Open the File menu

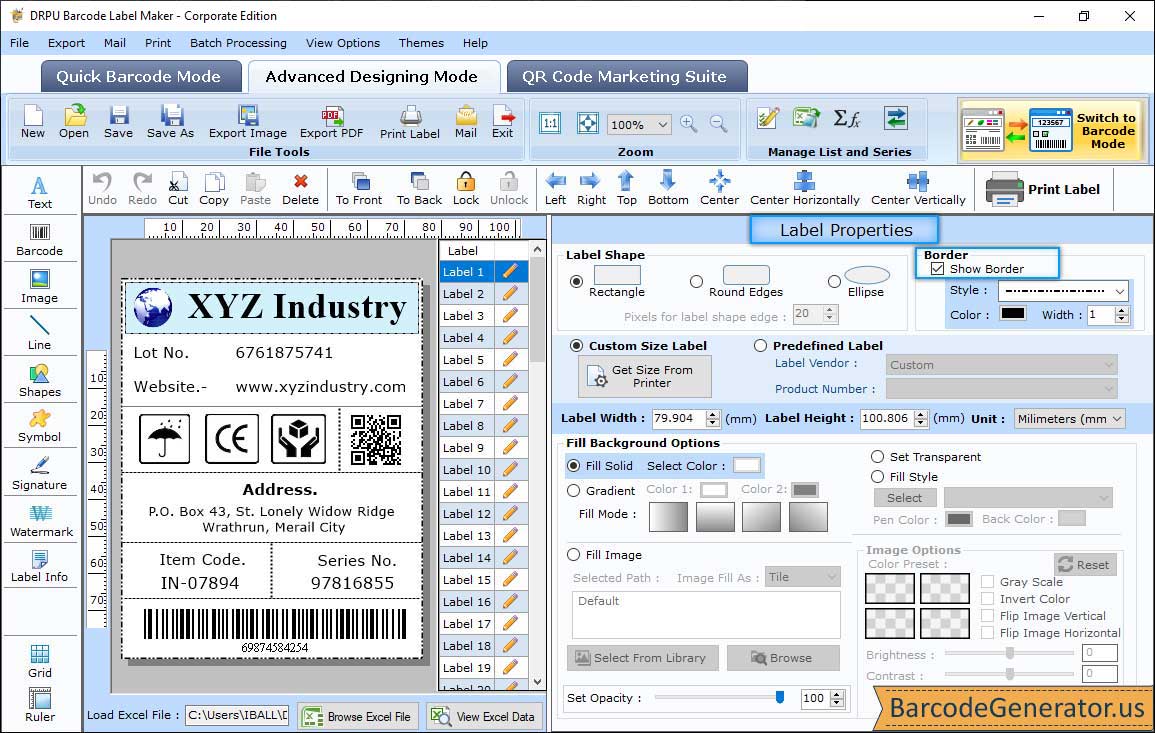19,43
